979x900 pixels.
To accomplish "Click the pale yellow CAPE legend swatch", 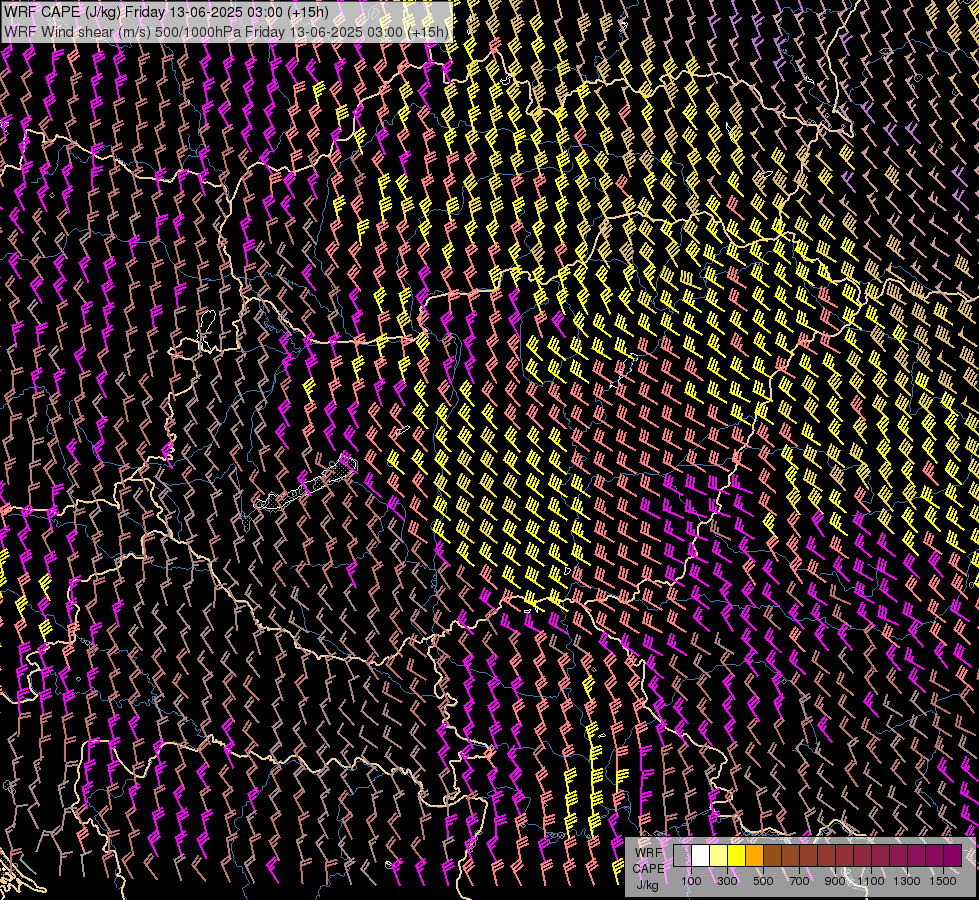I will point(719,855).
